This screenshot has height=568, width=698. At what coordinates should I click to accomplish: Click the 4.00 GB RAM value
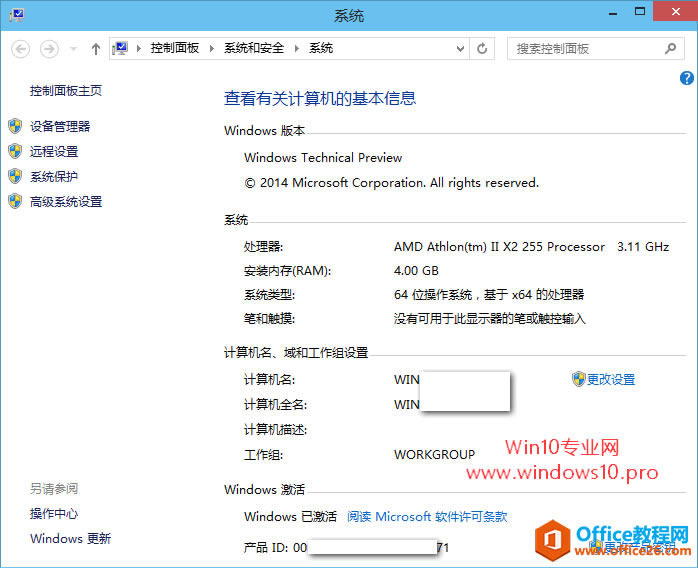pyautogui.click(x=416, y=271)
